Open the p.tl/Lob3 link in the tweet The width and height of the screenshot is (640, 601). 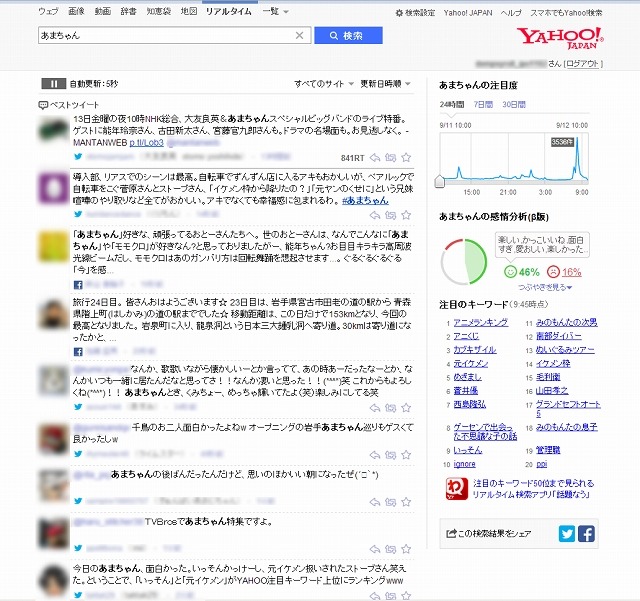tap(147, 142)
